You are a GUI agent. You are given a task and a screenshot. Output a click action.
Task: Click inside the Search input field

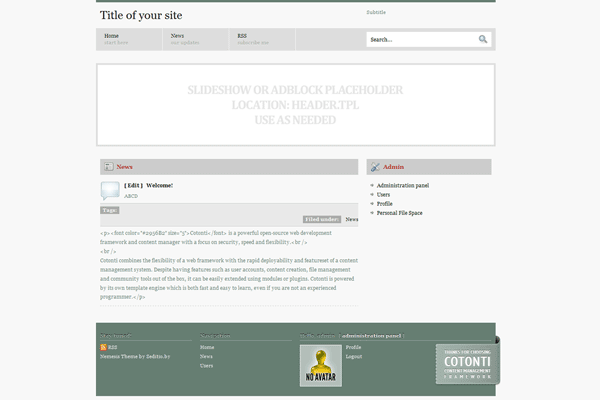click(420, 40)
